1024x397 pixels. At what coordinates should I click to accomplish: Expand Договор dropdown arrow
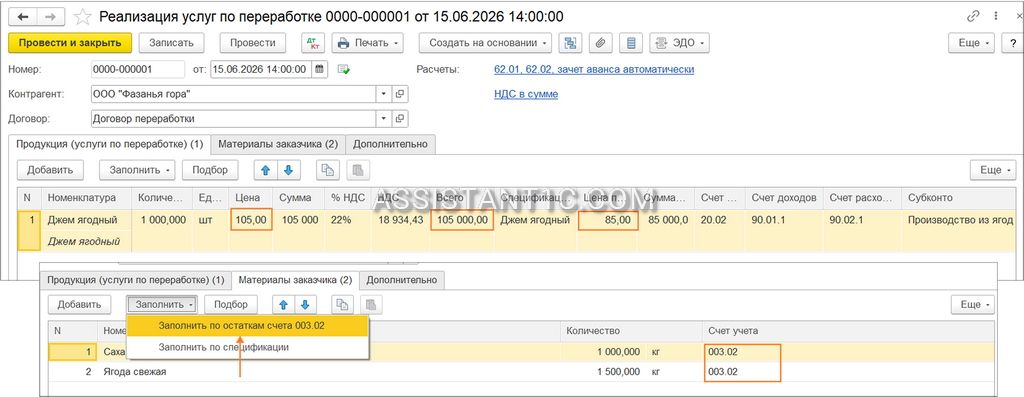(384, 119)
